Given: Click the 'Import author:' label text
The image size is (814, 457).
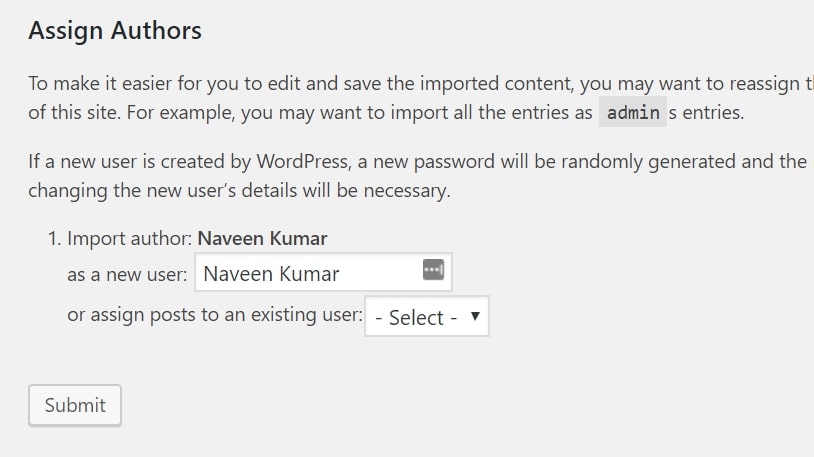Looking at the screenshot, I should pos(130,239).
